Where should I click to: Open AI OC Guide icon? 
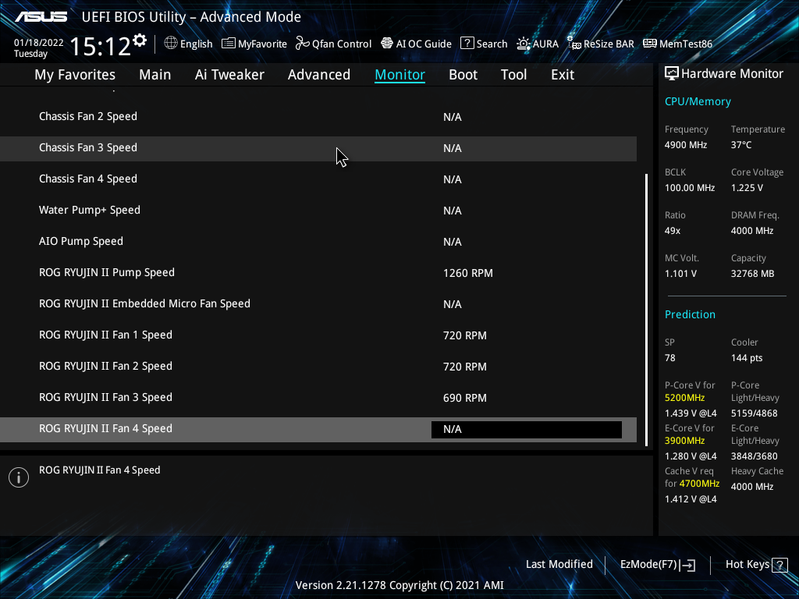pyautogui.click(x=387, y=43)
